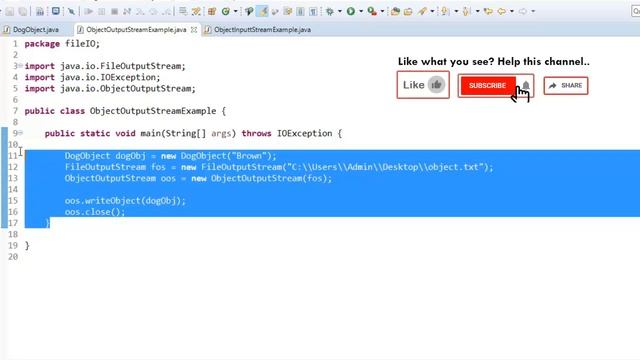
Task: Click the Quick Access search field
Action: [x=636, y=11]
